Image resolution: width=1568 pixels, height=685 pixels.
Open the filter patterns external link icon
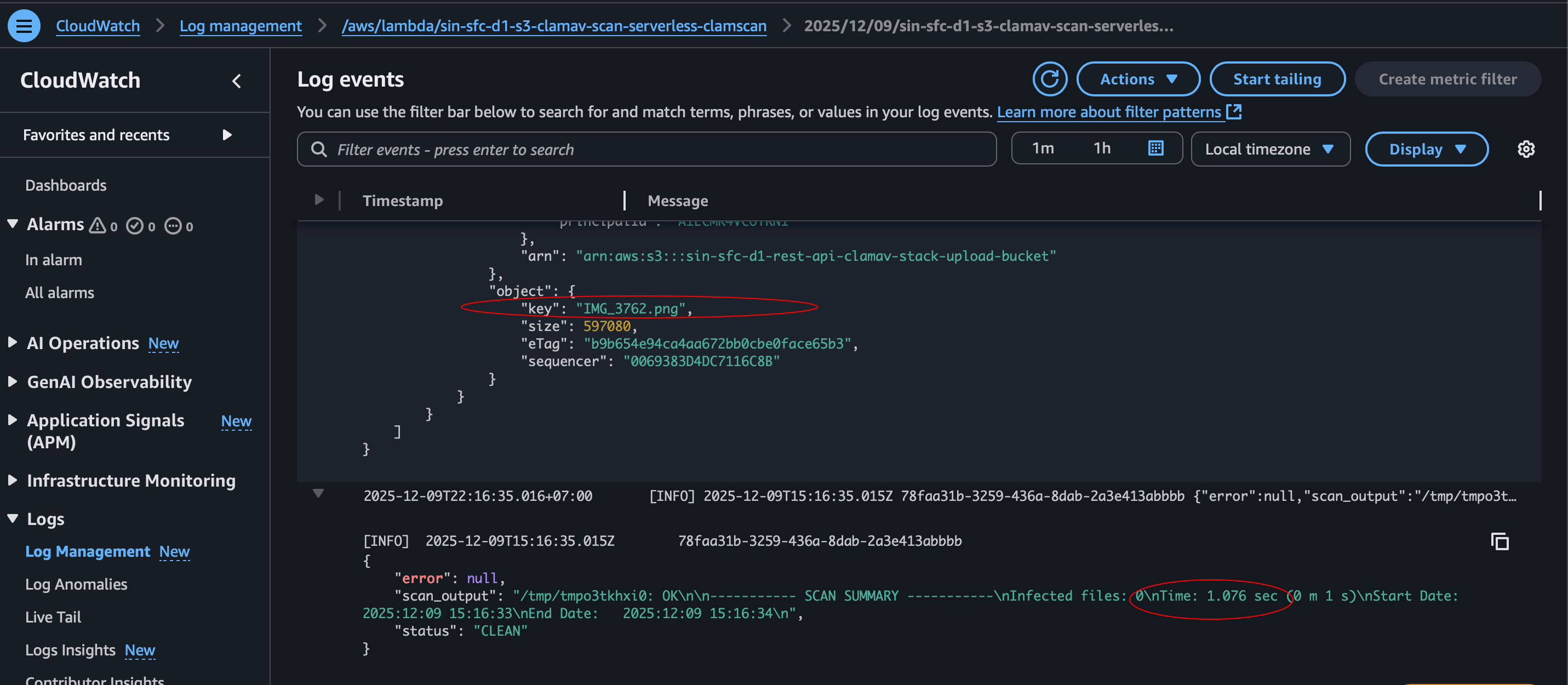(x=1234, y=111)
